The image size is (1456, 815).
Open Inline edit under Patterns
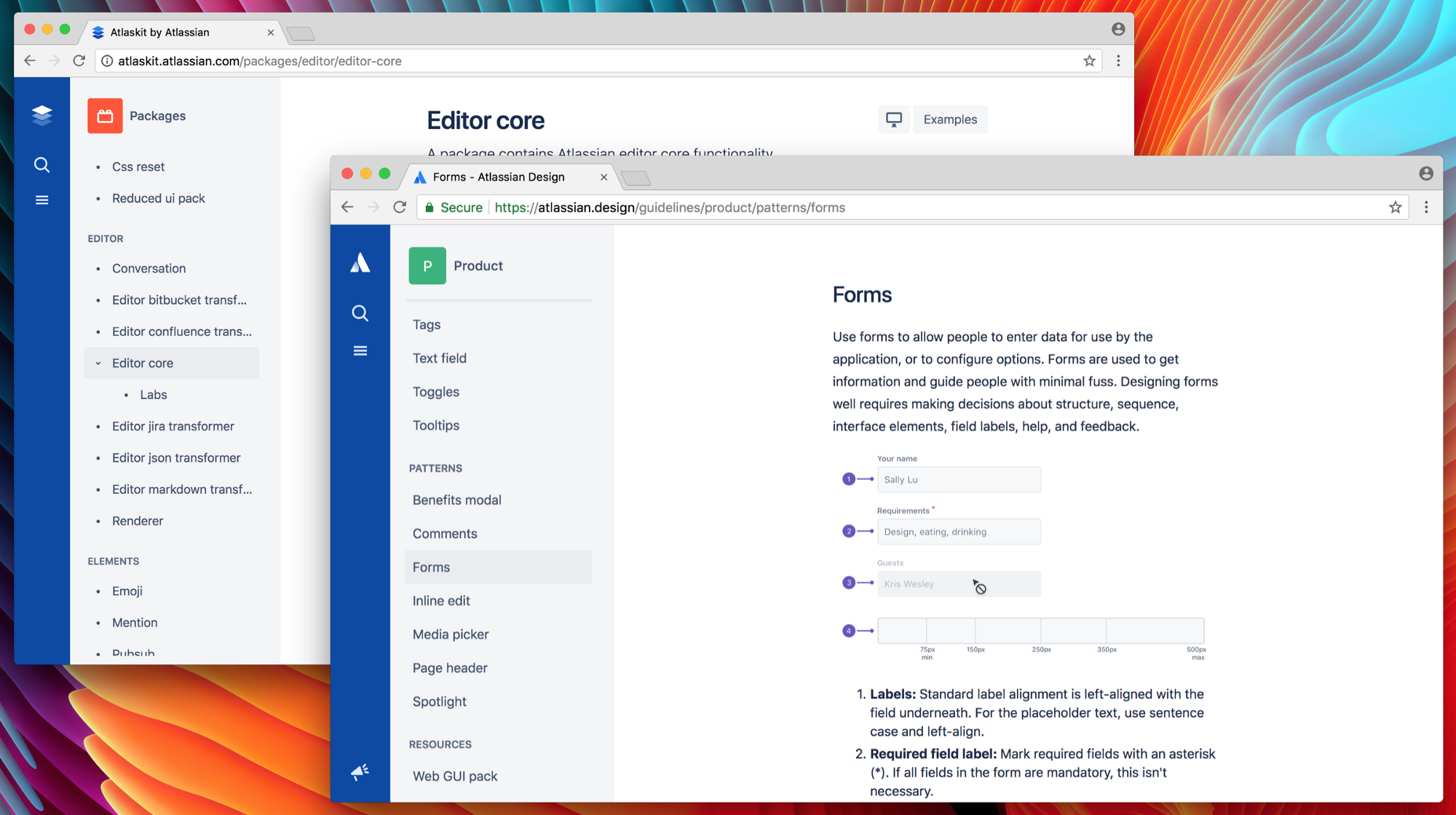[441, 601]
